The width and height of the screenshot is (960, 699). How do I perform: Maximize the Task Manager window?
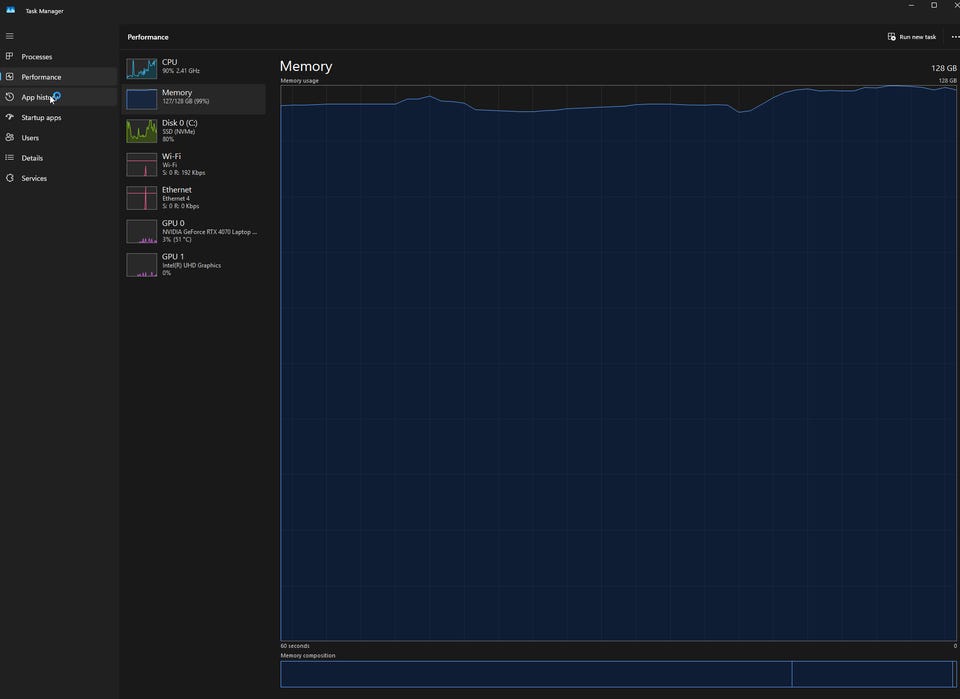[934, 6]
